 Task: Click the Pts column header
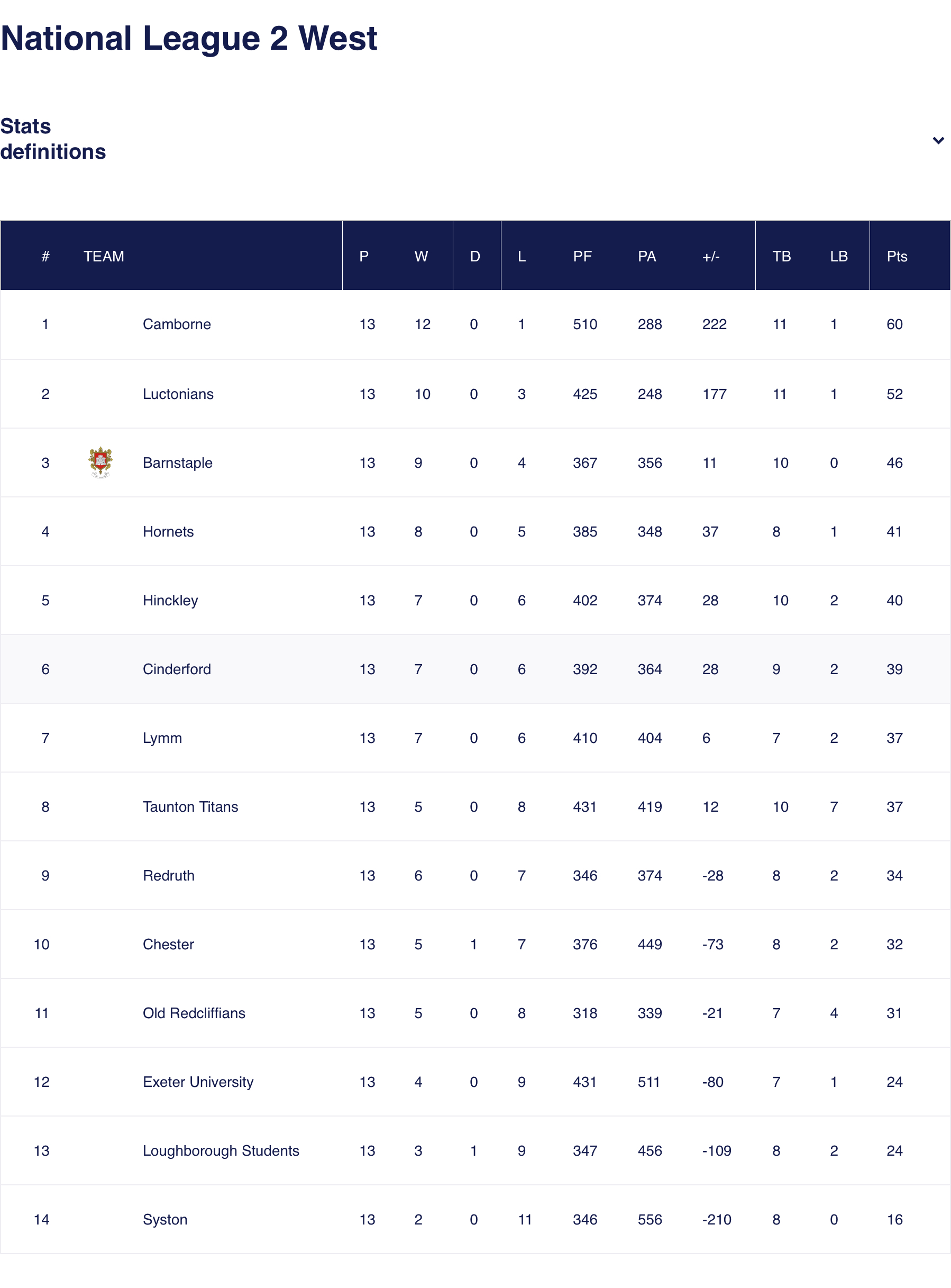click(x=897, y=256)
